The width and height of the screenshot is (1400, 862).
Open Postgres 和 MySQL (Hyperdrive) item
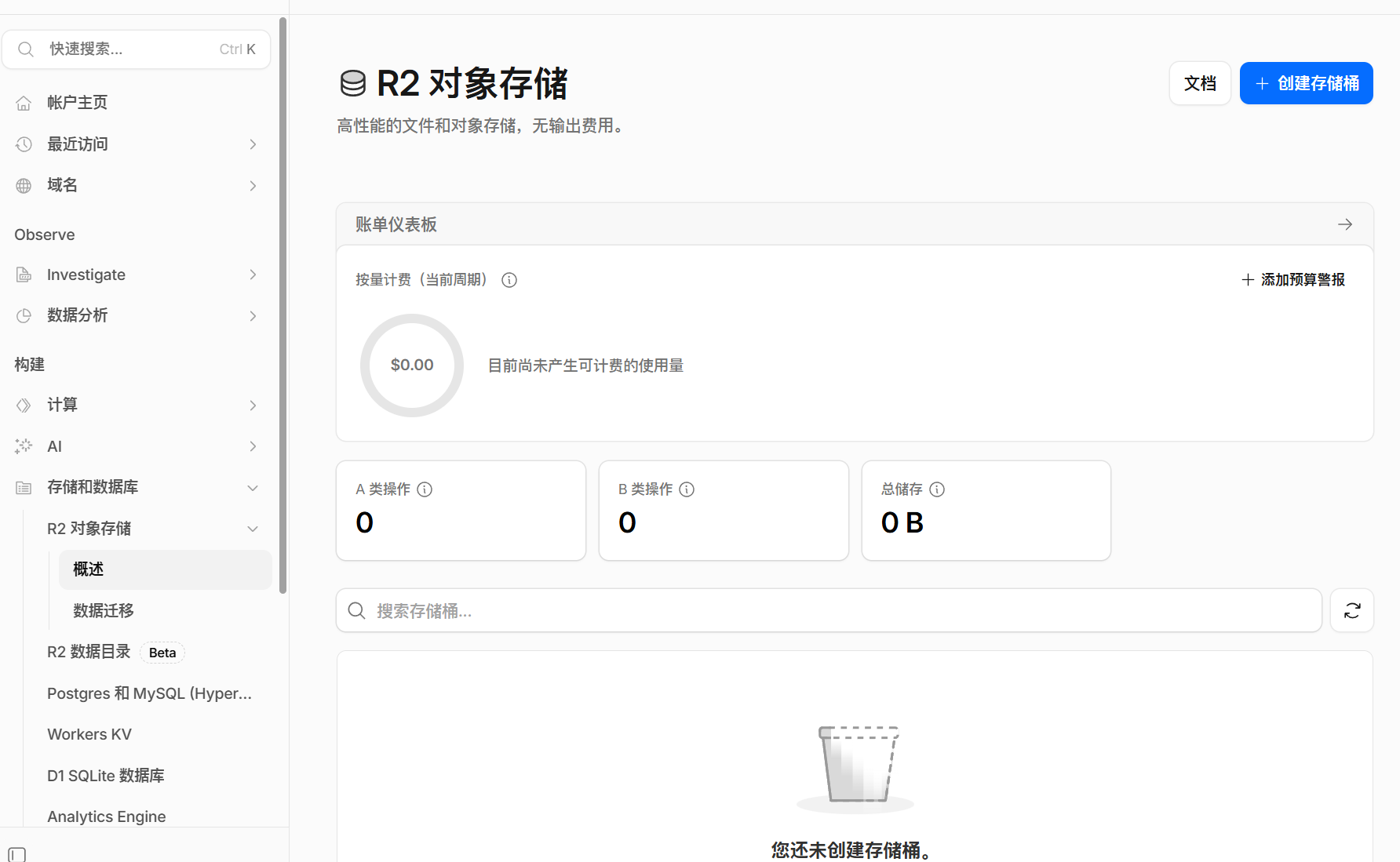click(x=149, y=693)
